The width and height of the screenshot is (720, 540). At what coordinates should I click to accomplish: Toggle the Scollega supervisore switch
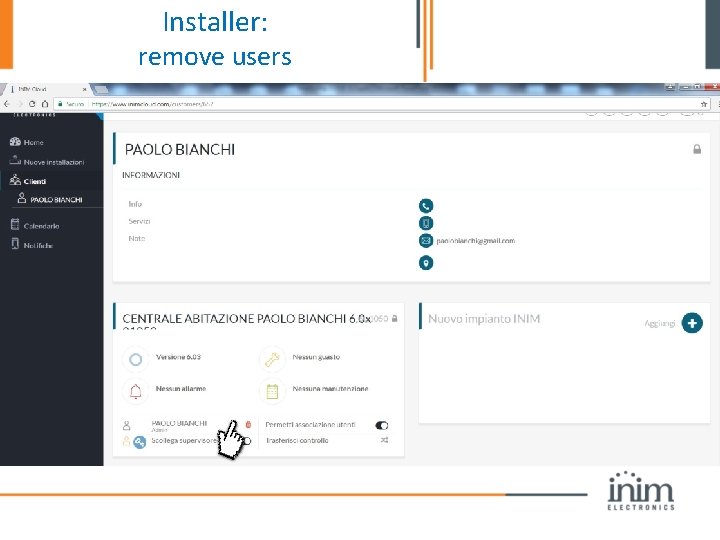click(246, 441)
